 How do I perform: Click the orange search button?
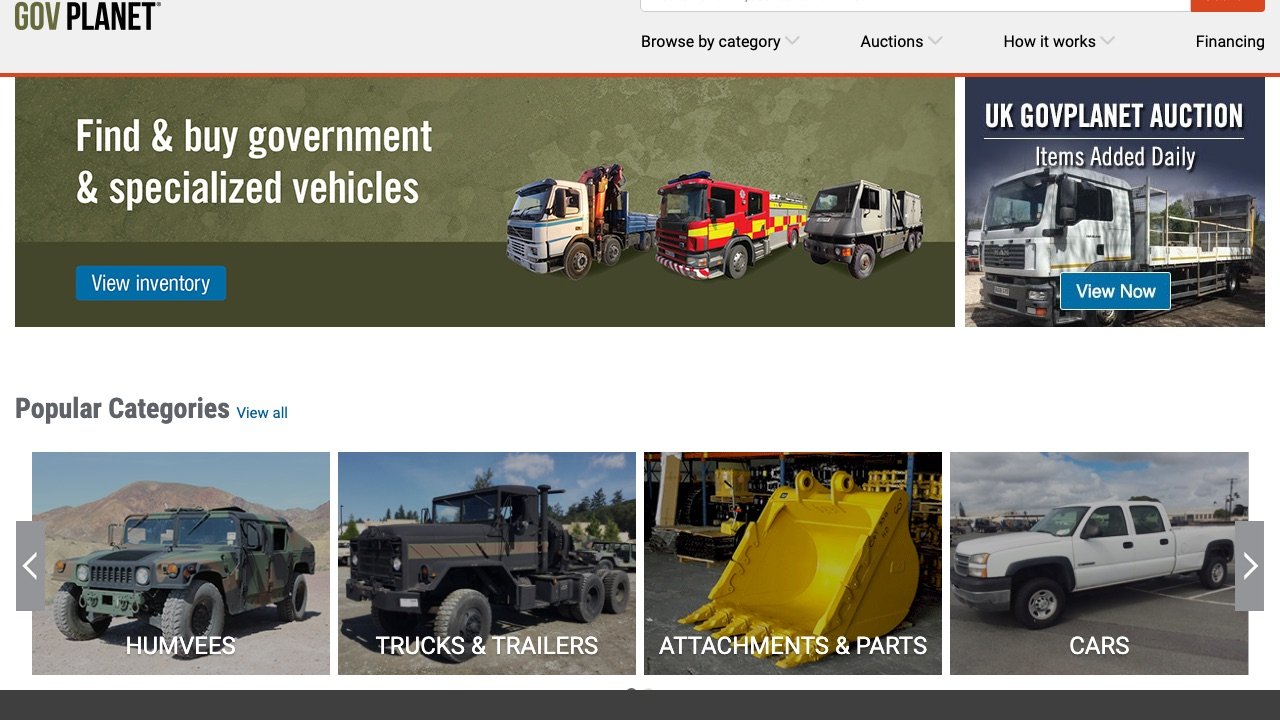[1227, 4]
